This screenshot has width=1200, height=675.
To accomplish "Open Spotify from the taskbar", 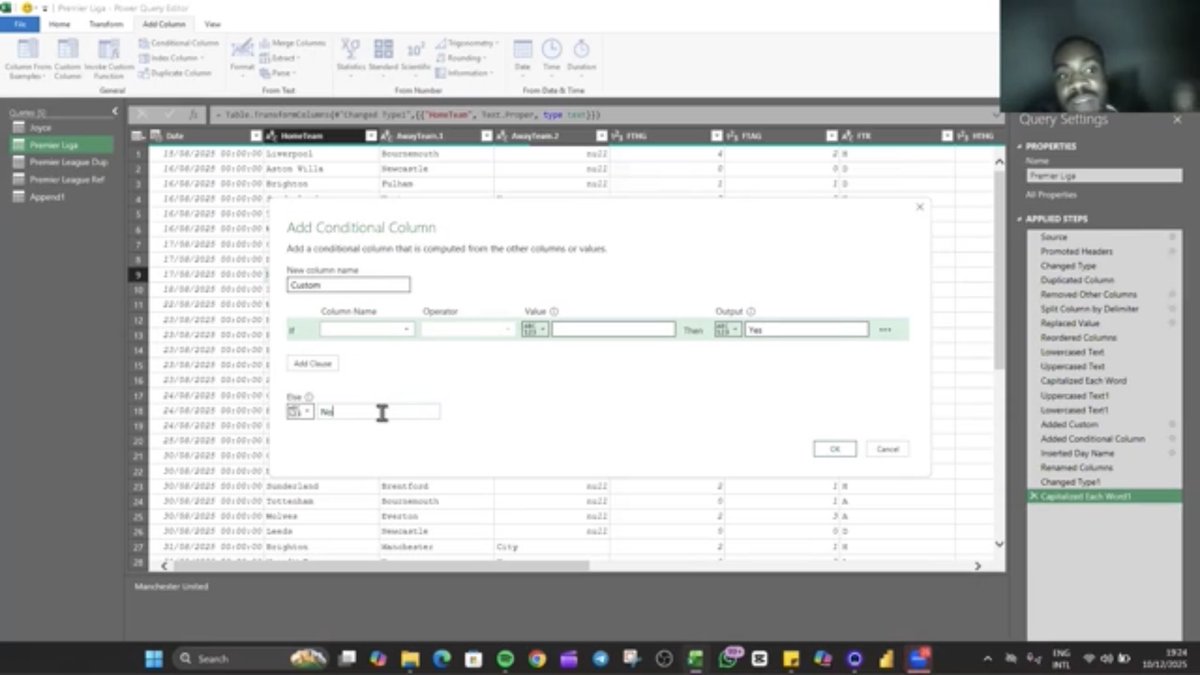I will [505, 658].
